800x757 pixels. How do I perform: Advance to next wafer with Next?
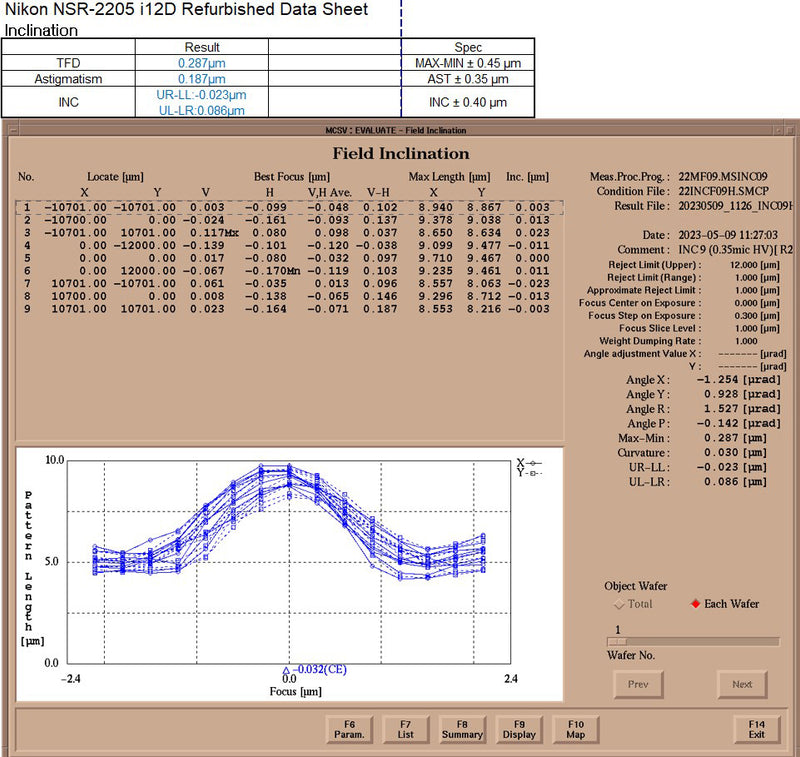point(742,684)
